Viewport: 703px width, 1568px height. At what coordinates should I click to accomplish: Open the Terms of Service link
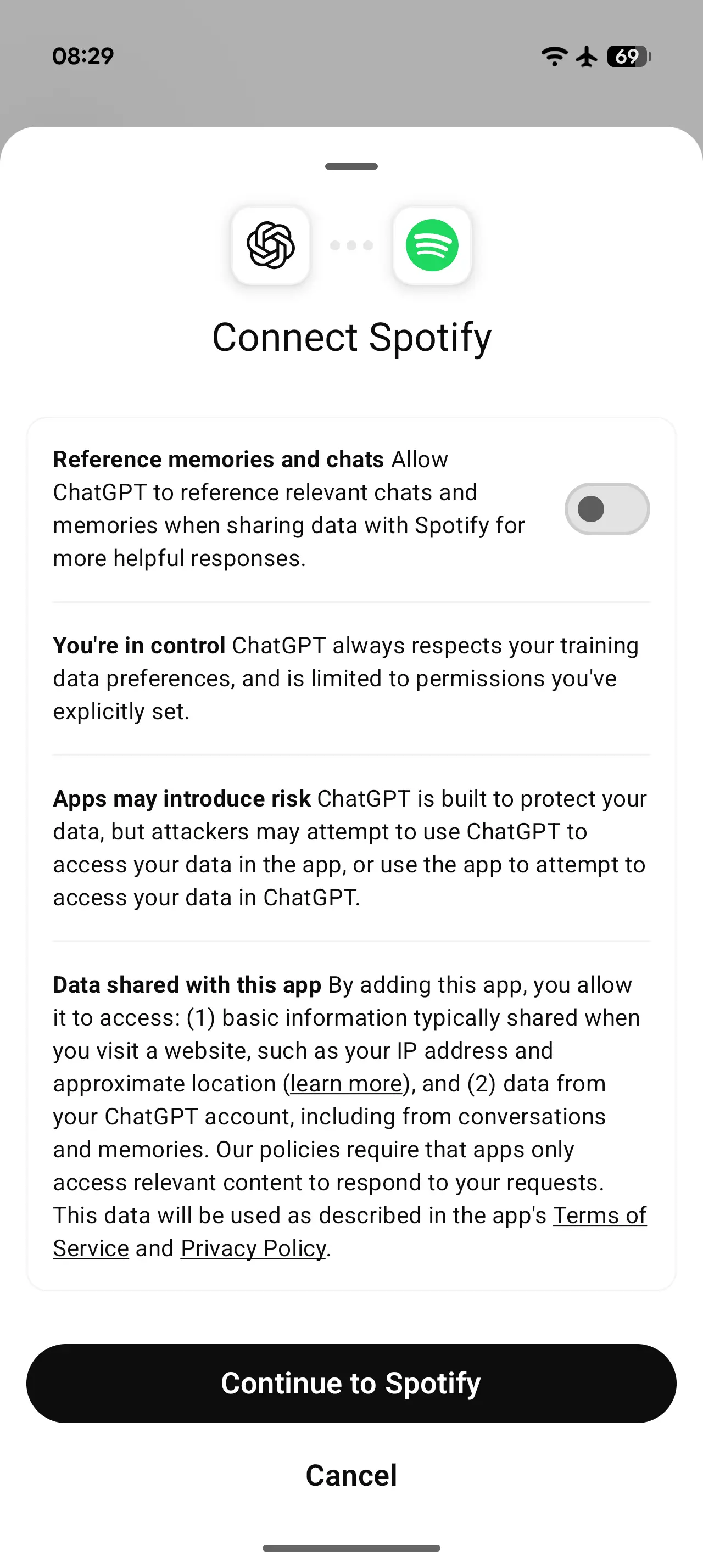(x=600, y=1216)
